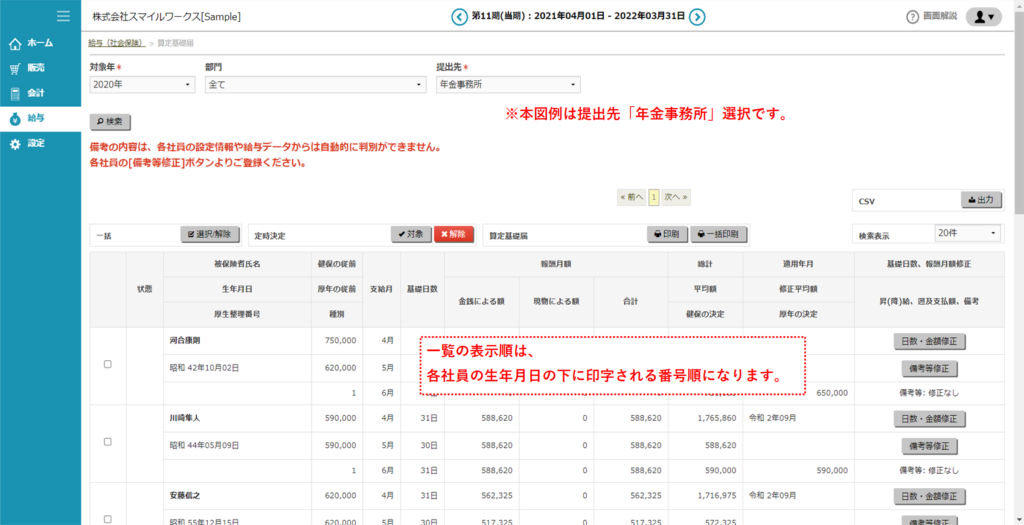Go to 次へ » page link
The width and height of the screenshot is (1024, 525).
[x=676, y=196]
